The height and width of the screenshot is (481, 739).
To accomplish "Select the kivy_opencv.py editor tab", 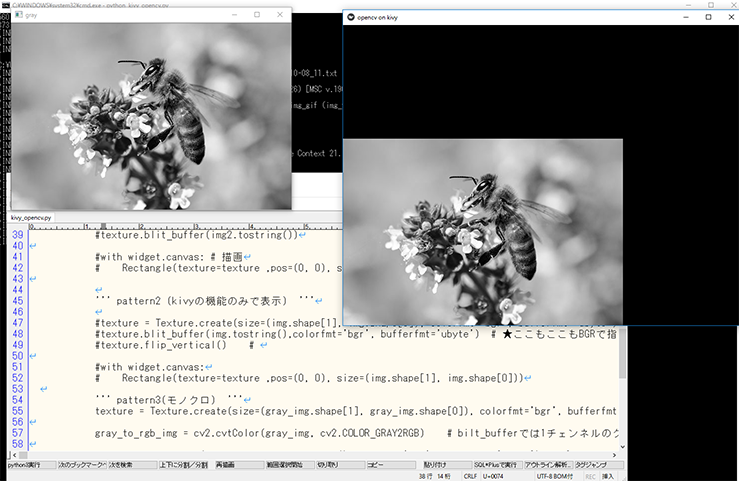I will tap(31, 218).
